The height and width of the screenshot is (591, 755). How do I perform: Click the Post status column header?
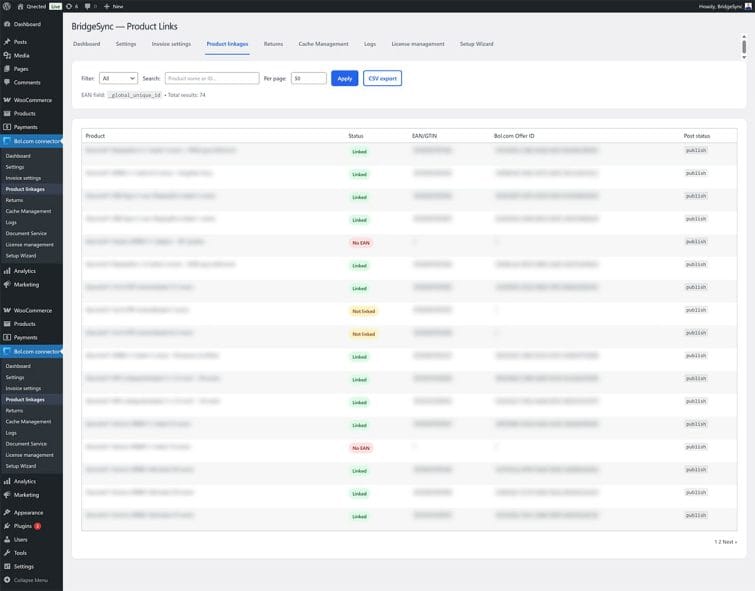(x=697, y=136)
